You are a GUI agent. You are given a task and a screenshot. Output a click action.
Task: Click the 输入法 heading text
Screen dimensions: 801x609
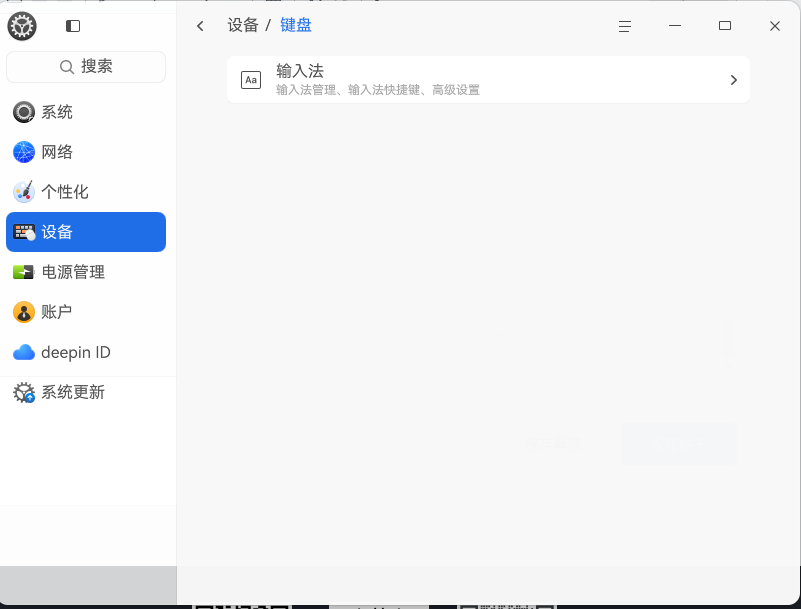(300, 71)
